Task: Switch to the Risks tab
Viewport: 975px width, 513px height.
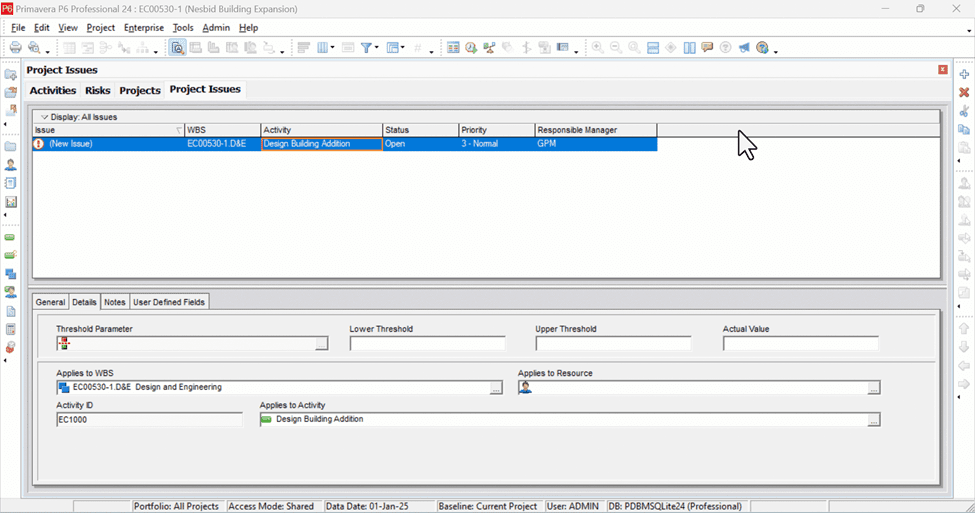Action: [x=98, y=90]
